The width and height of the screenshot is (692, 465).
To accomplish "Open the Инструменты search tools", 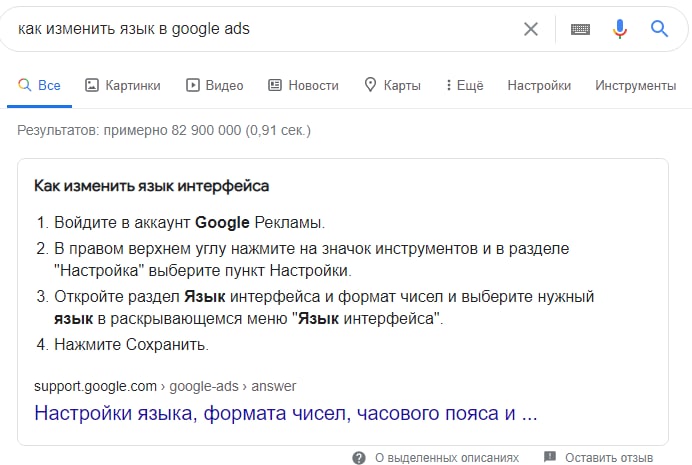I will click(636, 85).
